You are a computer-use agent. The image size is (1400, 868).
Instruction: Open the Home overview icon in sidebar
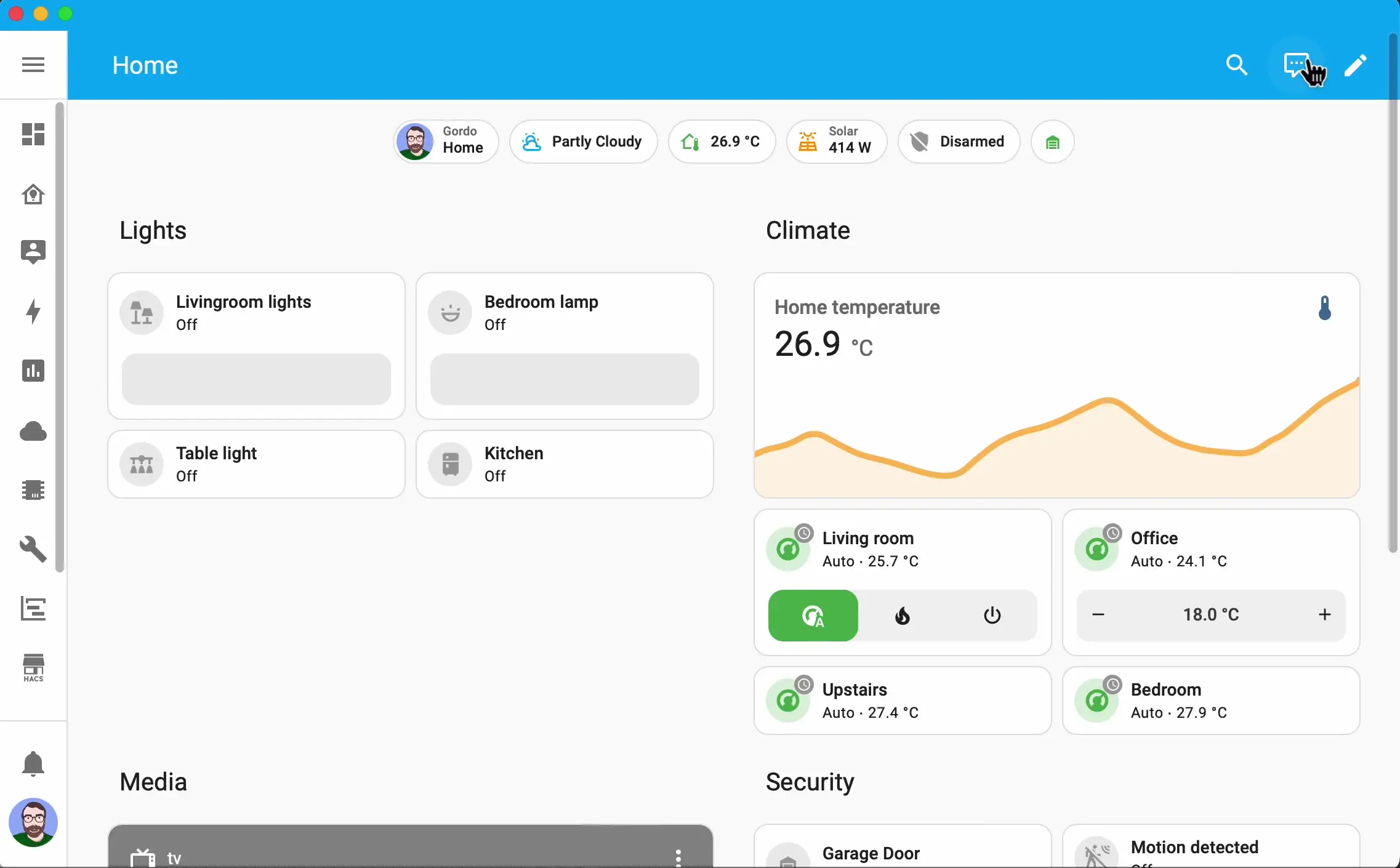pyautogui.click(x=33, y=195)
